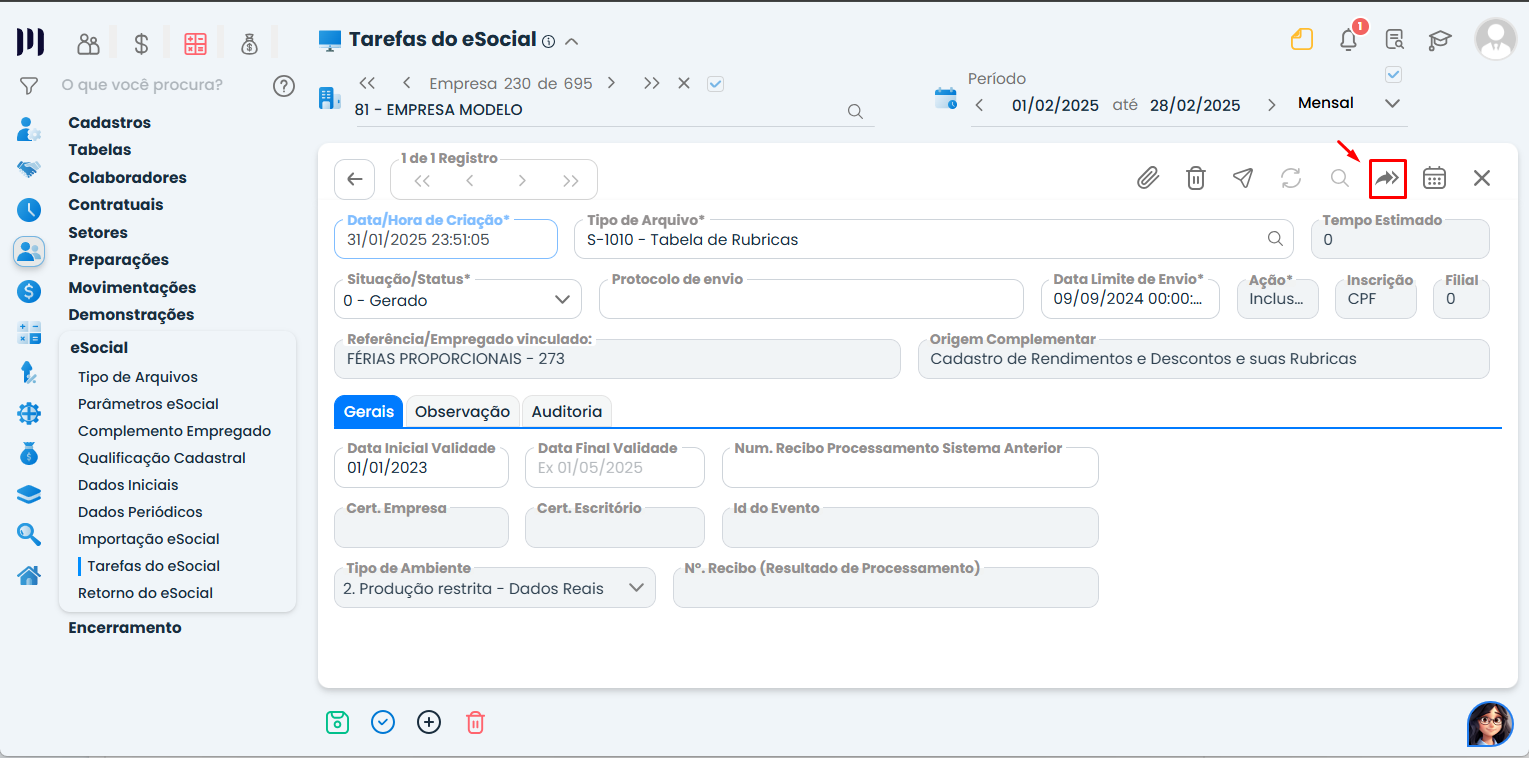Click the paper plane send icon
This screenshot has width=1529, height=758.
1243,178
